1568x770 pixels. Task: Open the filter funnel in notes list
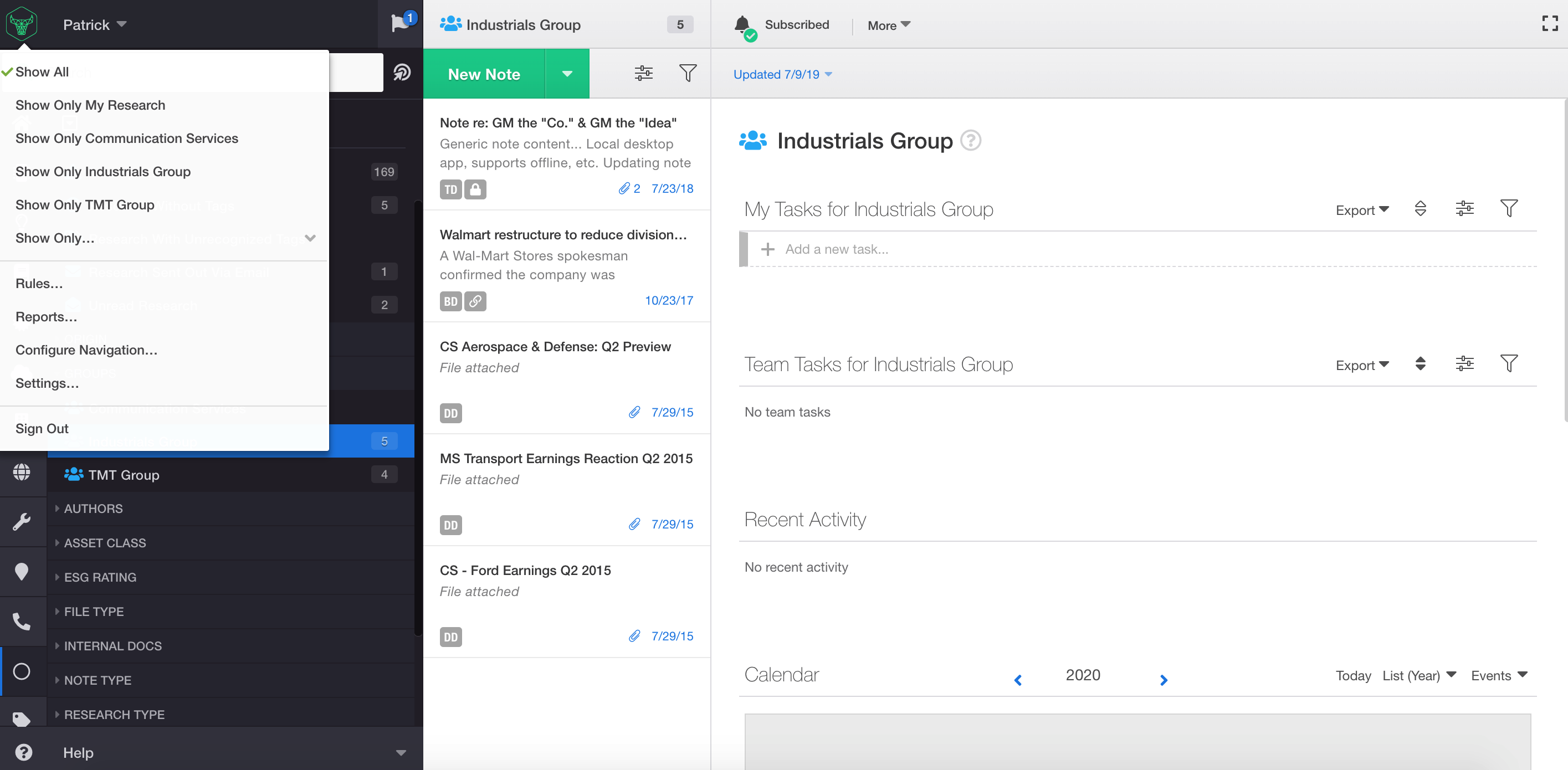pyautogui.click(x=687, y=73)
